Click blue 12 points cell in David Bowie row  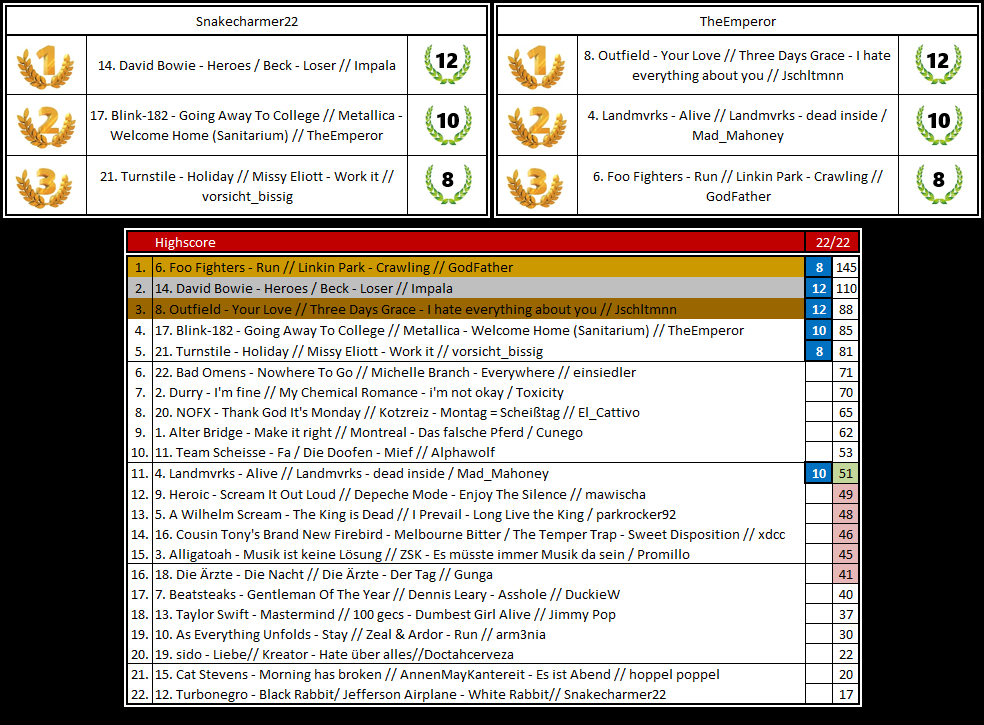[819, 288]
